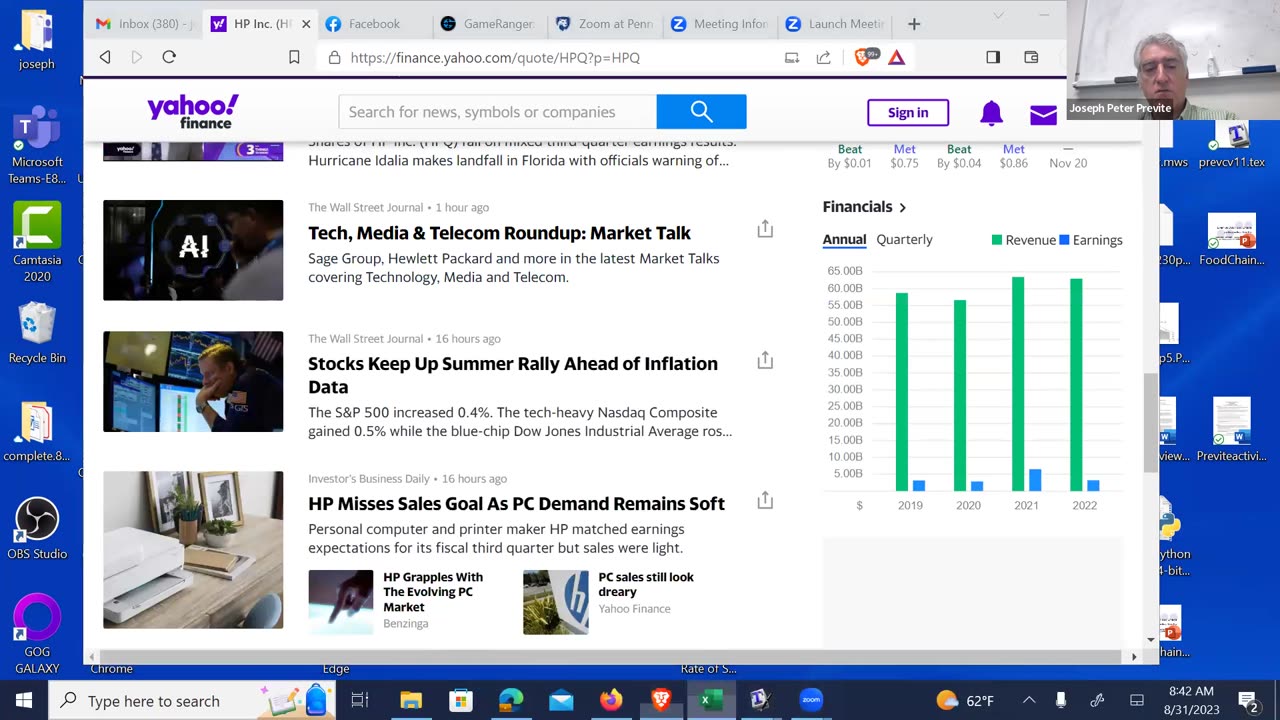Toggle browser sidebar panel icon
Image resolution: width=1280 pixels, height=720 pixels.
pos(993,57)
